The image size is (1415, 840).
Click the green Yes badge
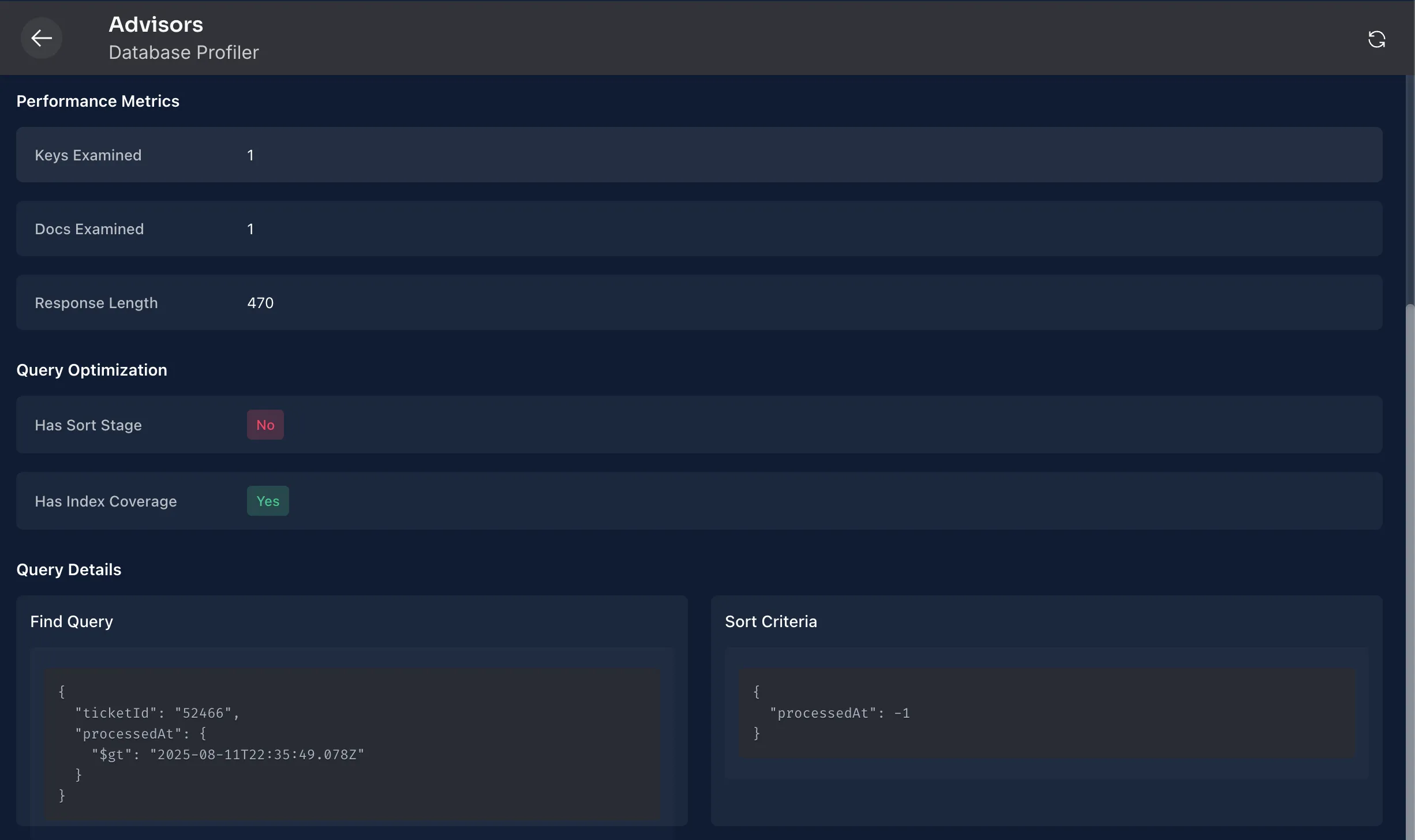click(268, 501)
